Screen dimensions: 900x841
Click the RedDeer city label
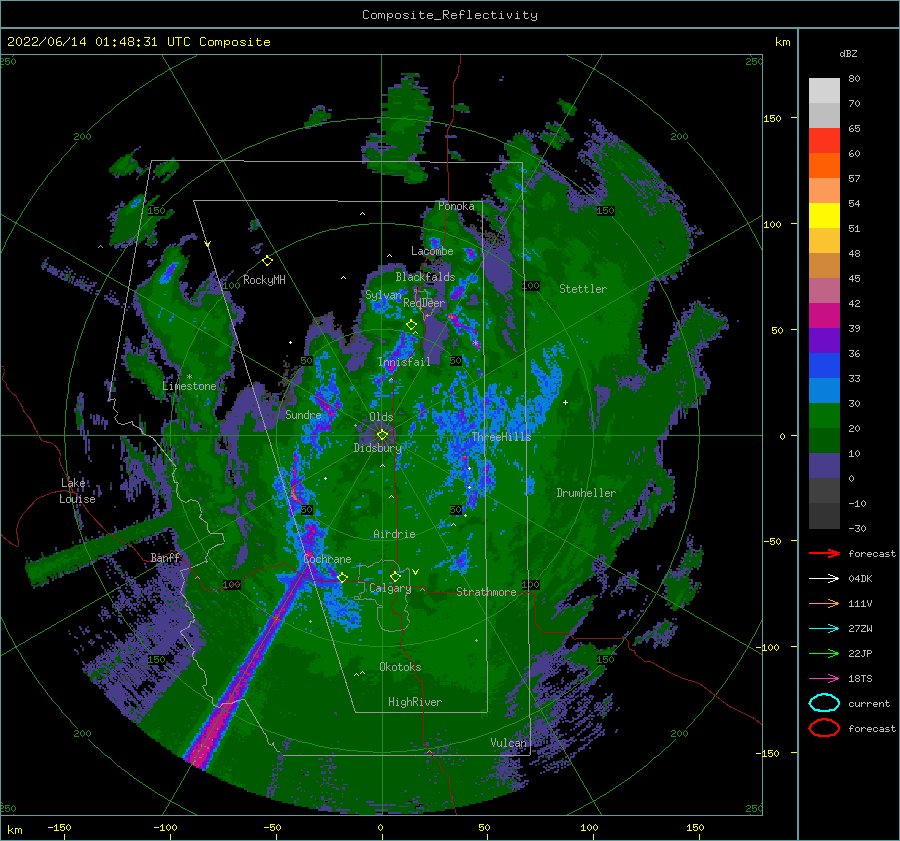click(424, 303)
